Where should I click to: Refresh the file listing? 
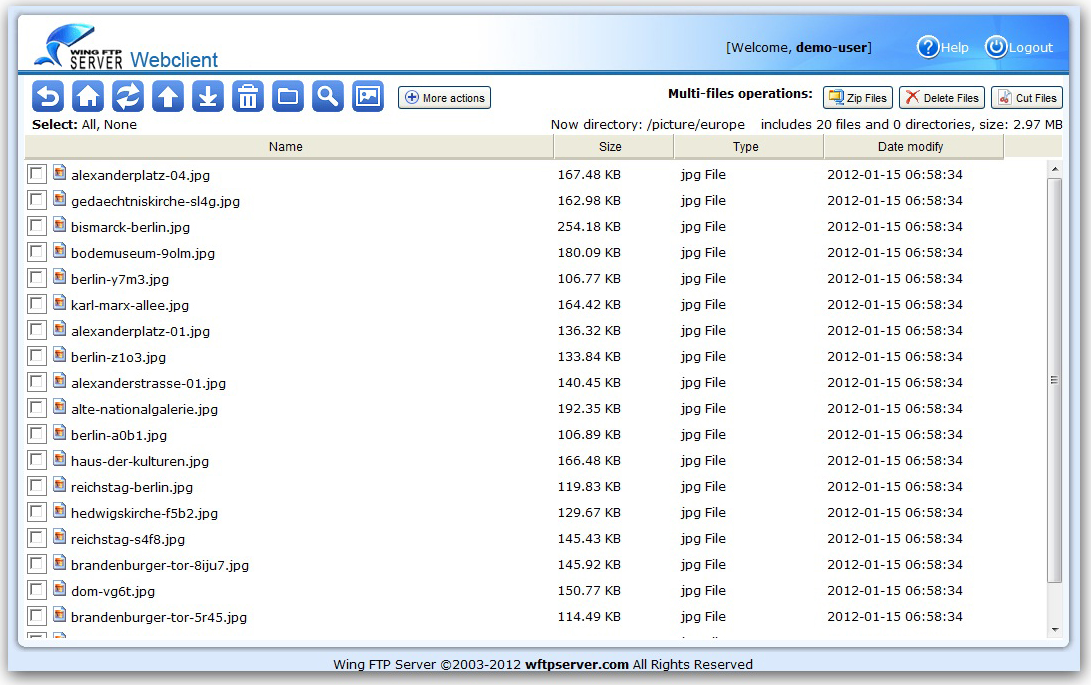point(128,96)
